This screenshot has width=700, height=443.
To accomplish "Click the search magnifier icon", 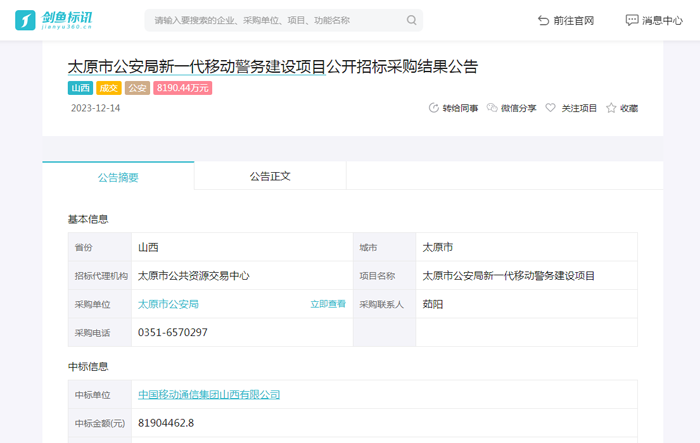I will coord(411,20).
